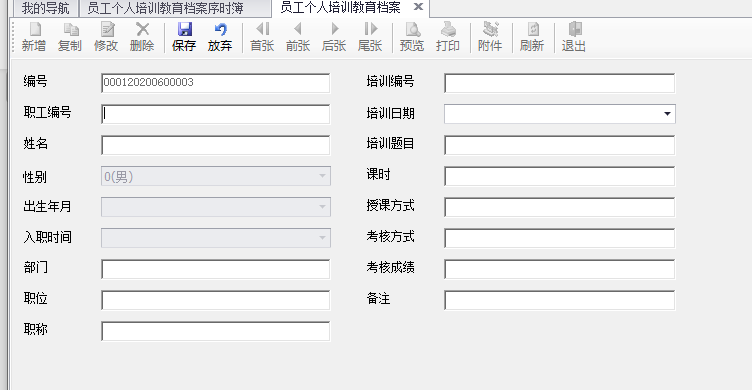Screen dimensions: 752x390
Task: Close the 员工个人培训教育档案 tab
Action: coord(418,7)
